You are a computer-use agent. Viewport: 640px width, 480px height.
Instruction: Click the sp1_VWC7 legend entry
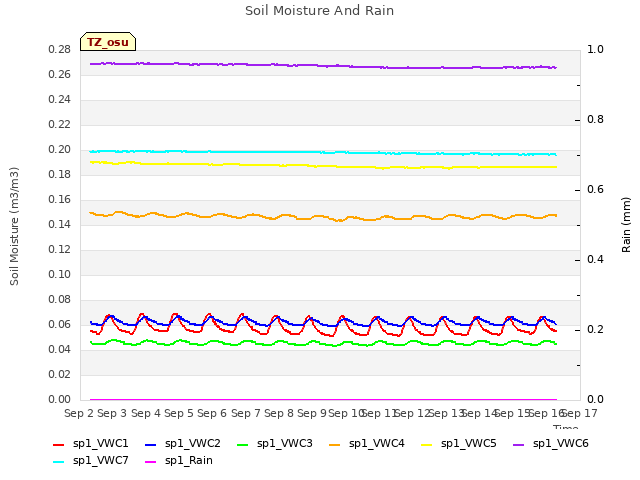click(91, 460)
